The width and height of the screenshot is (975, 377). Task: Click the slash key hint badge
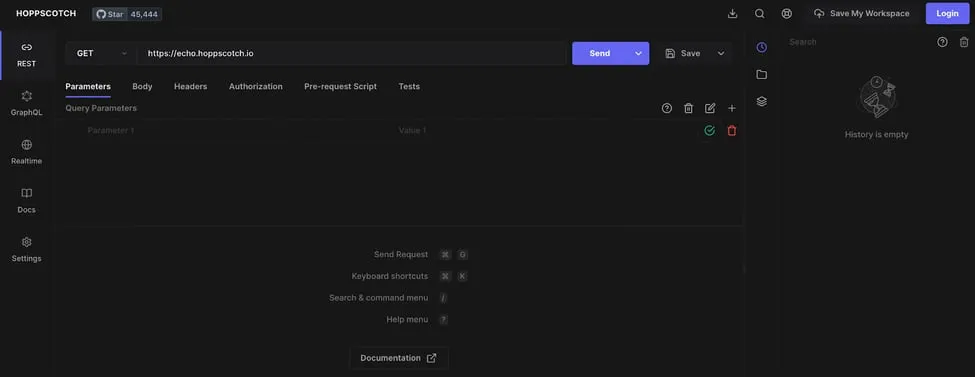(x=443, y=298)
